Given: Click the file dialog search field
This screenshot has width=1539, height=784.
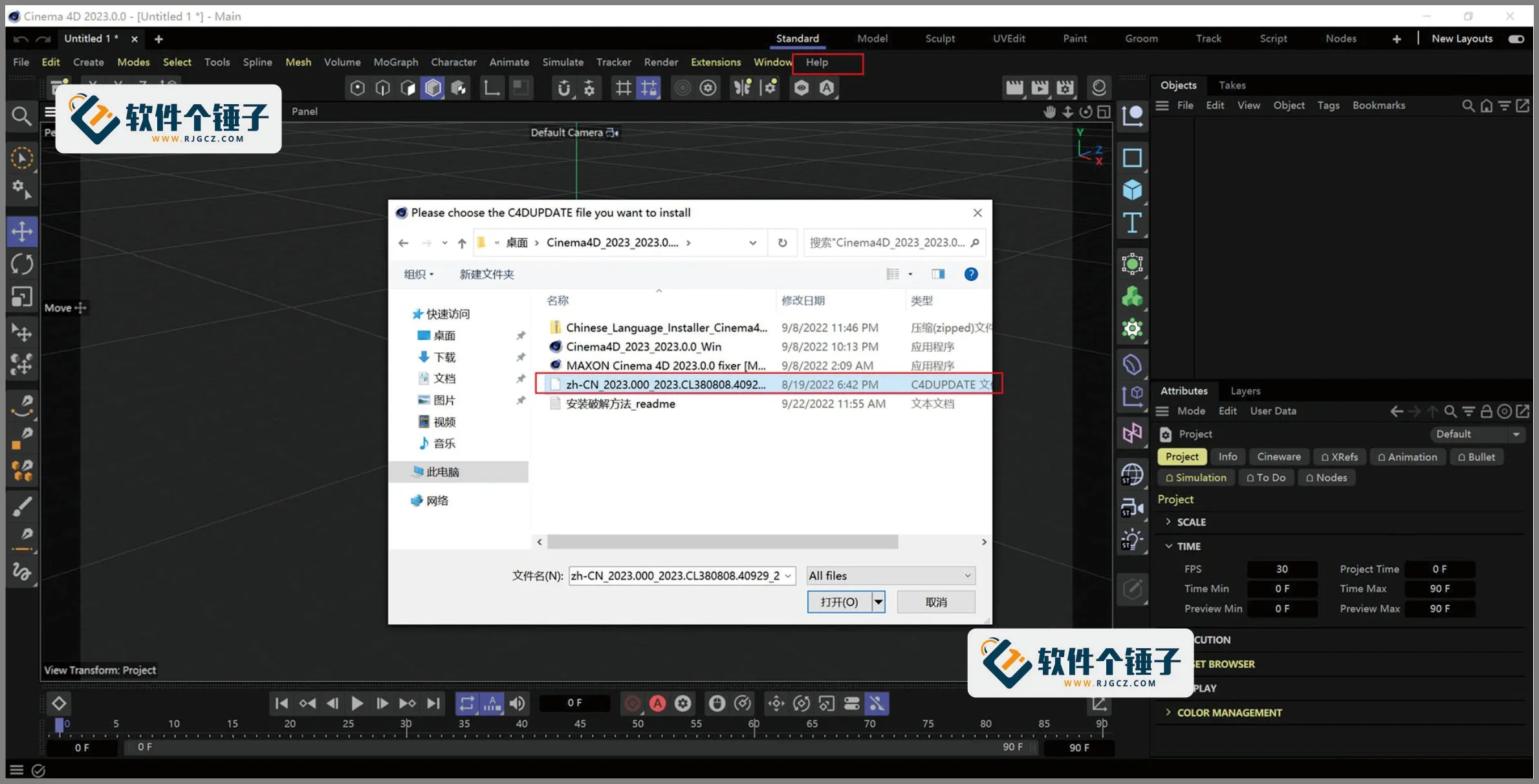Looking at the screenshot, I should coord(894,243).
